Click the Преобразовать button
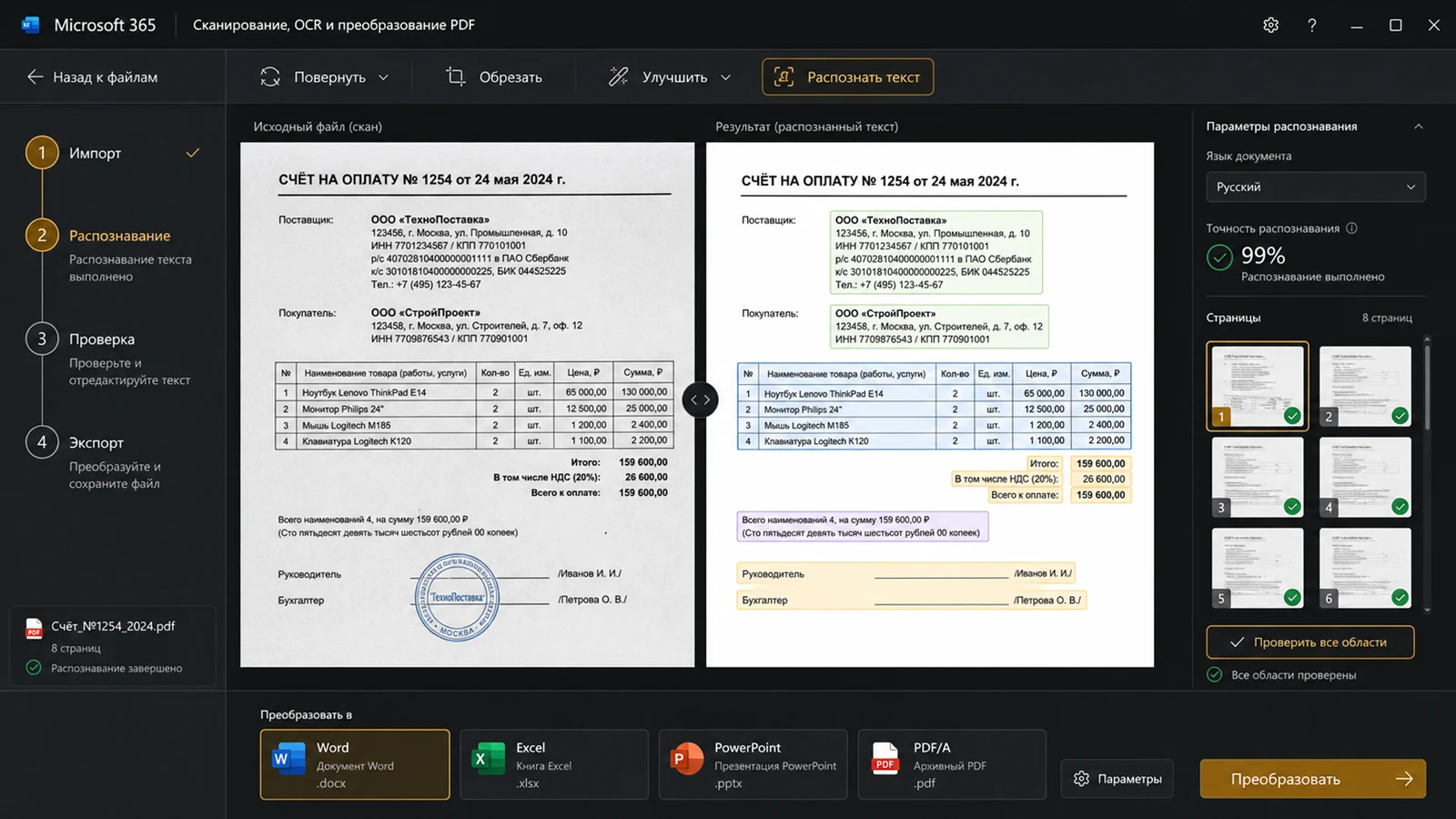This screenshot has height=819, width=1456. (1313, 779)
